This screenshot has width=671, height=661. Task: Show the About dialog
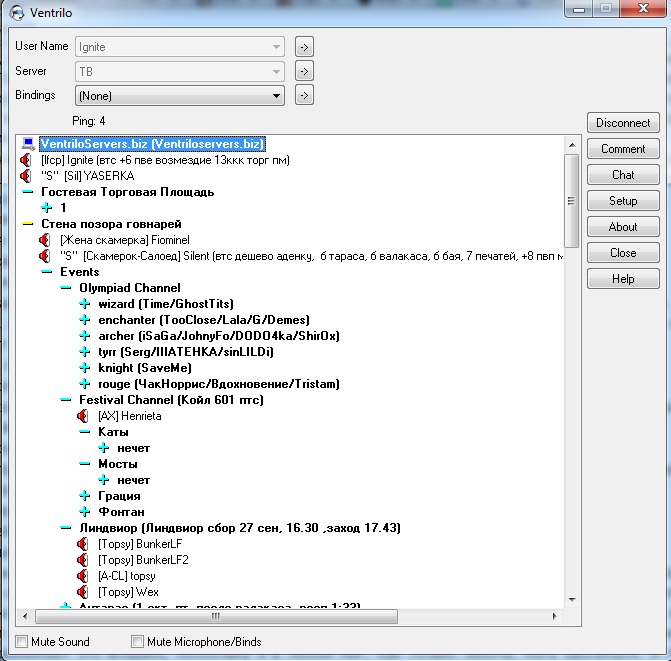pos(623,227)
